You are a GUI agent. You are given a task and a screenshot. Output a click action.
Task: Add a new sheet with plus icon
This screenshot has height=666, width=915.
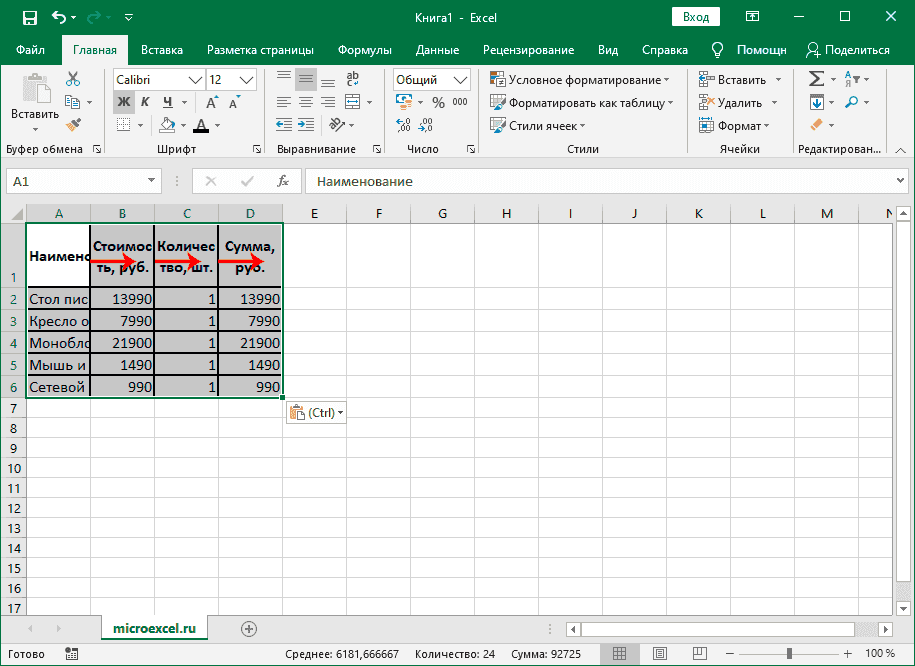[249, 628]
